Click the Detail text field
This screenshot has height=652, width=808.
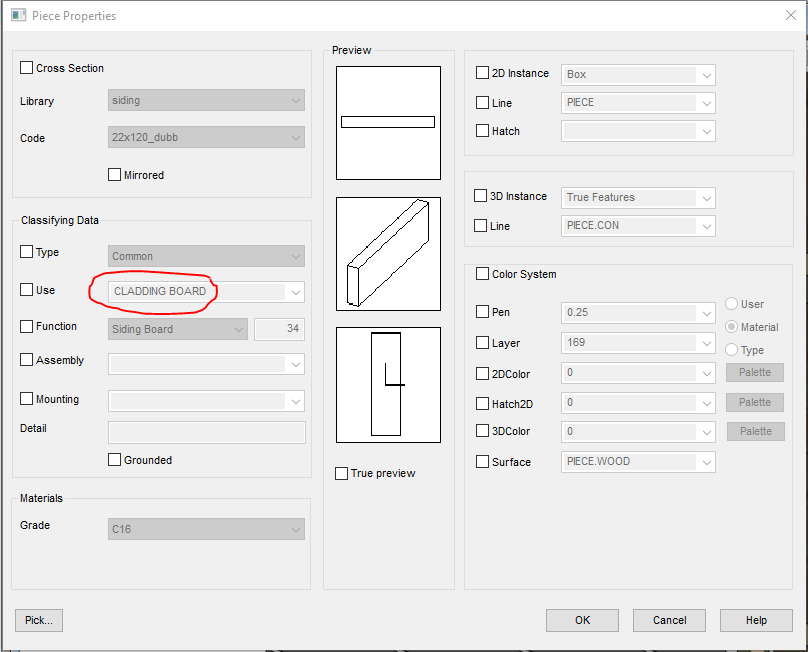pyautogui.click(x=206, y=432)
